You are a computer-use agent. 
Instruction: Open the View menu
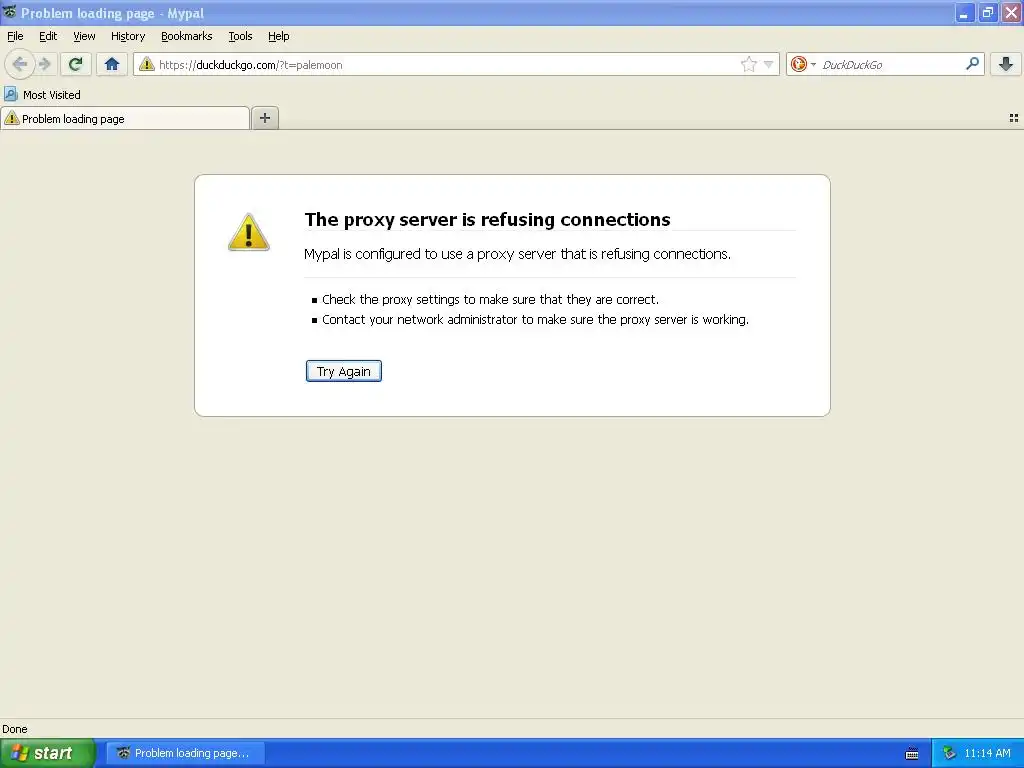click(84, 36)
